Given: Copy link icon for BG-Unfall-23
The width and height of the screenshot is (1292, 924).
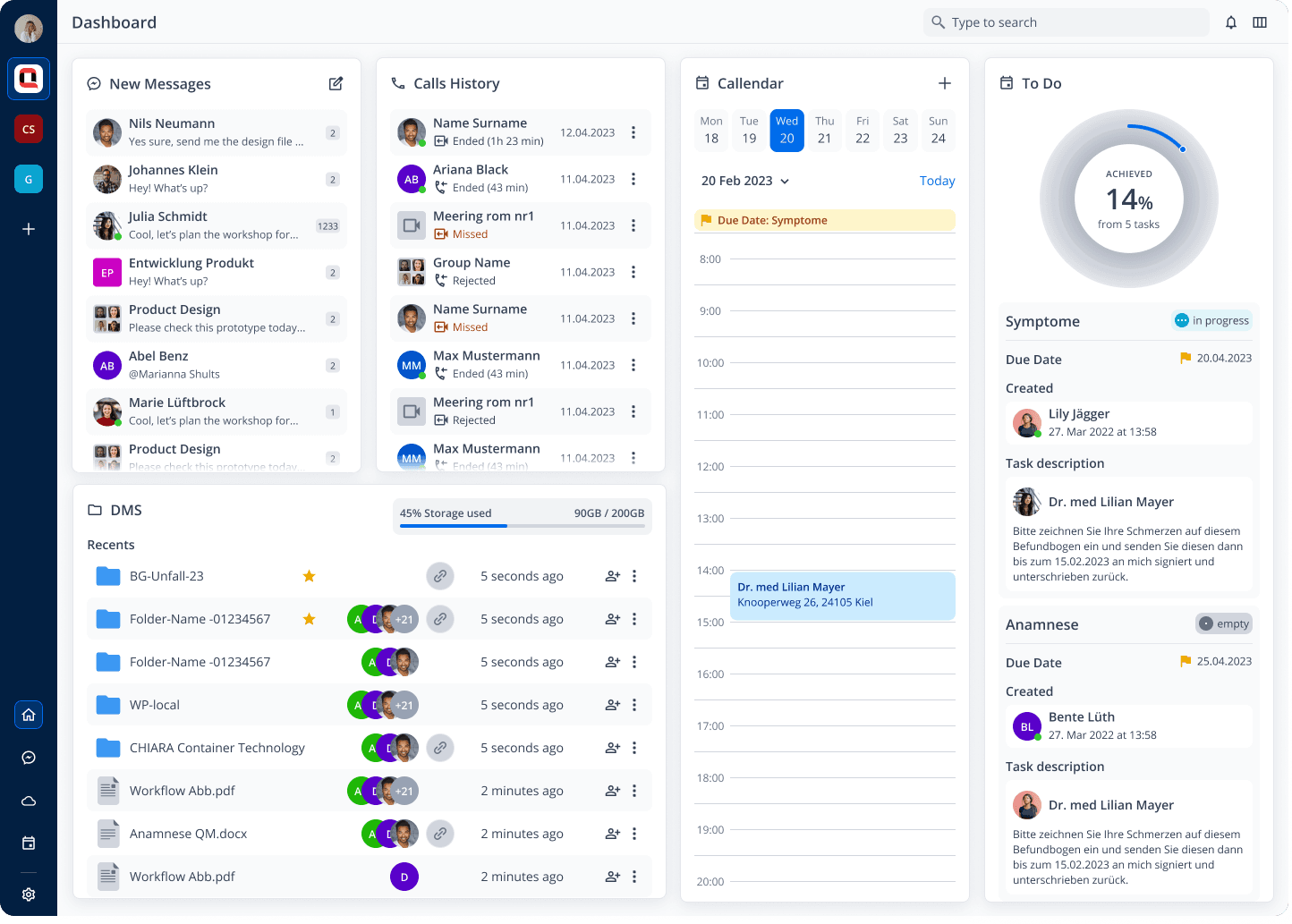Looking at the screenshot, I should point(440,576).
